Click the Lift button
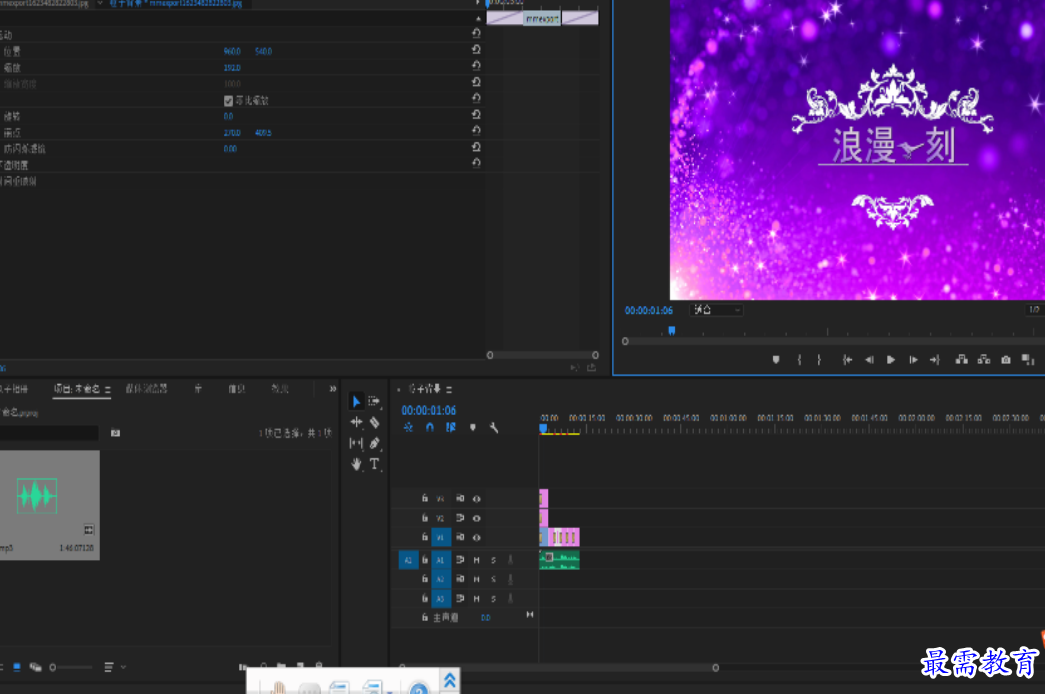The height and width of the screenshot is (694, 1045). [x=962, y=360]
